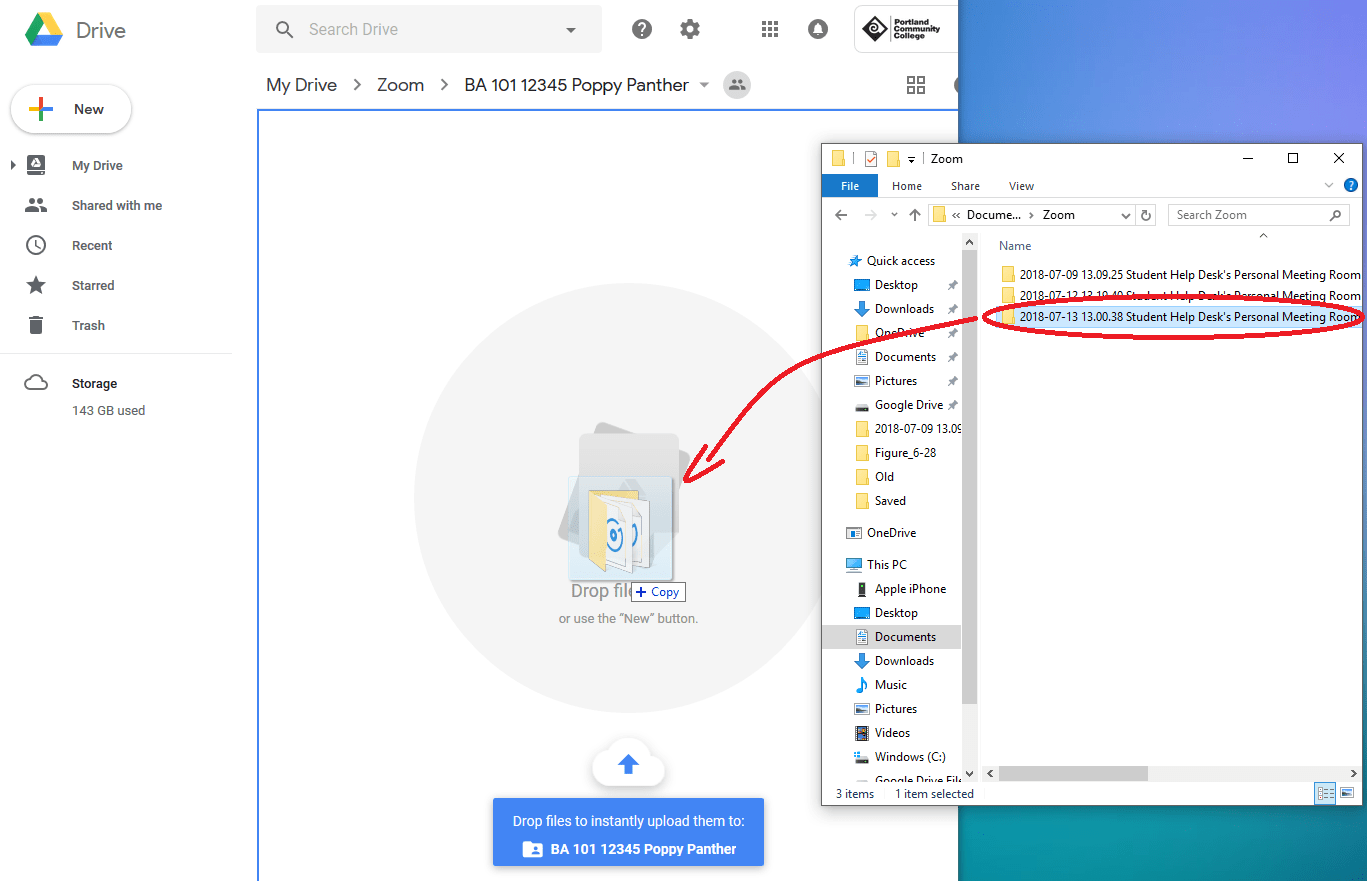
Task: Go to My Drive in the breadcrumb
Action: click(x=301, y=85)
